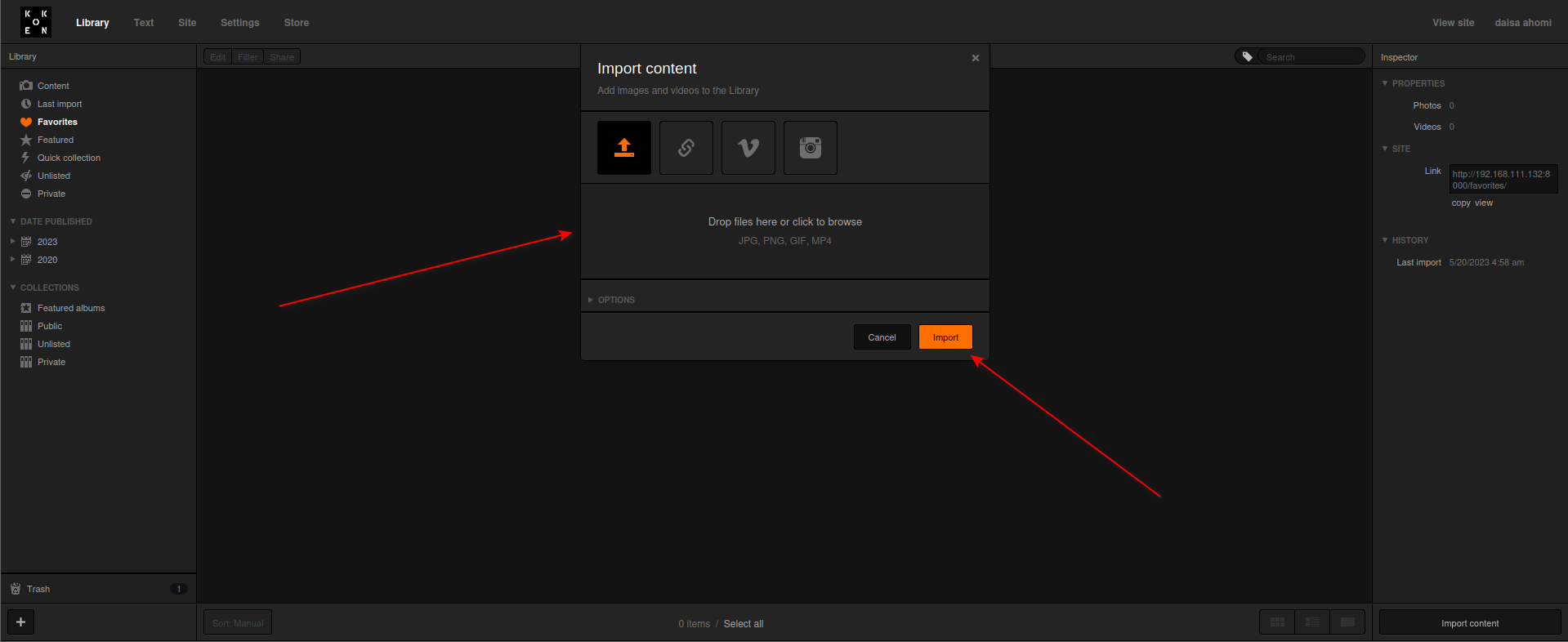1568x642 pixels.
Task: Click the copy link under Site Link
Action: [1461, 203]
